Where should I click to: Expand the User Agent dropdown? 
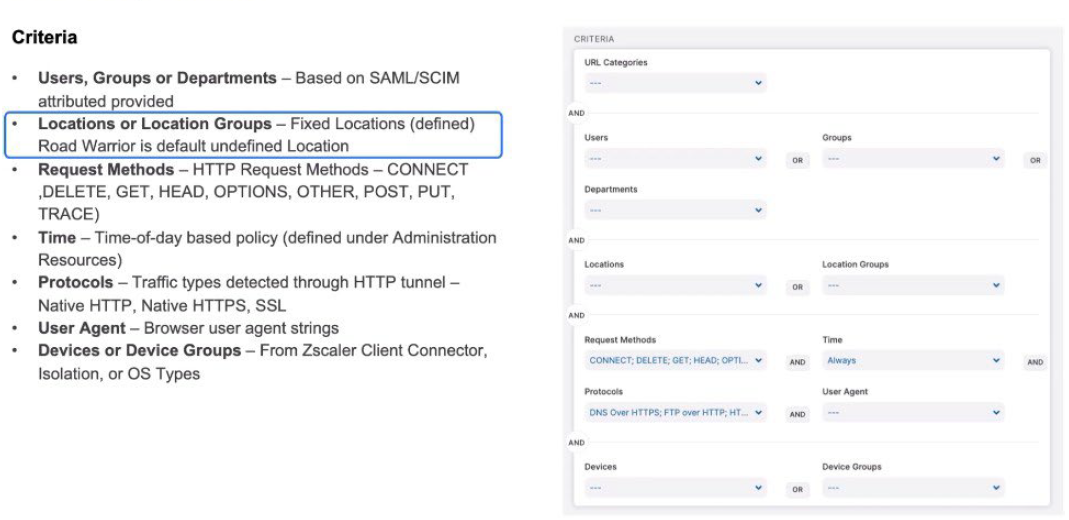tap(912, 412)
